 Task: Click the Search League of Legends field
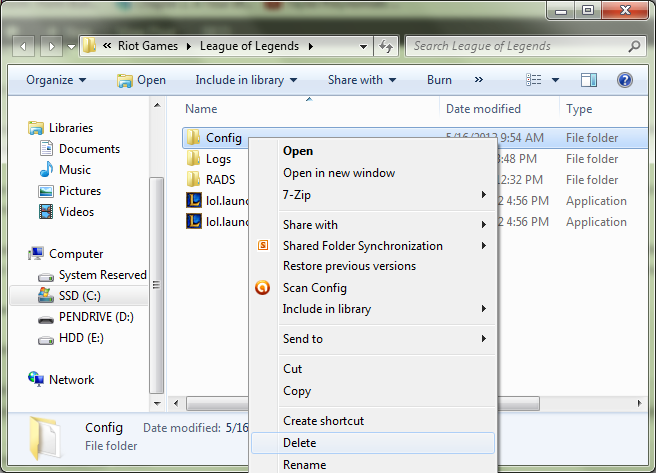click(x=515, y=46)
